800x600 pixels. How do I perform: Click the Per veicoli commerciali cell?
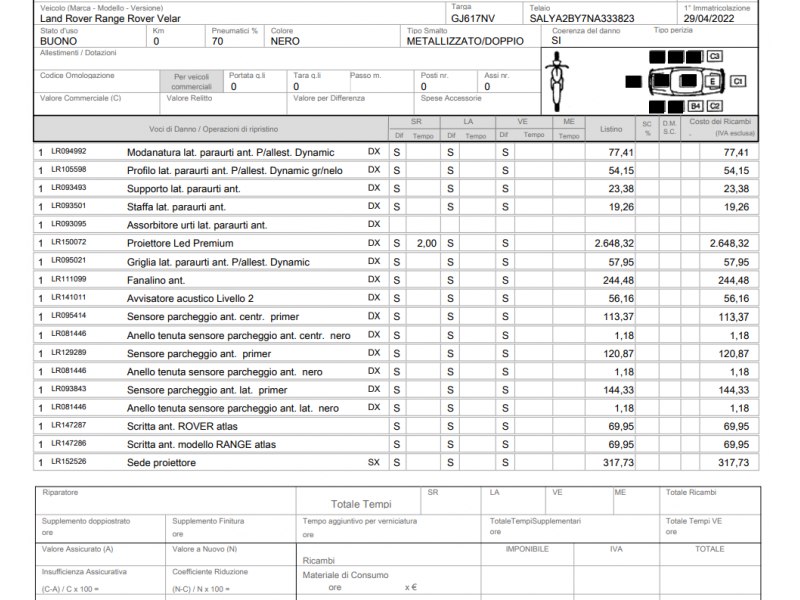(191, 82)
